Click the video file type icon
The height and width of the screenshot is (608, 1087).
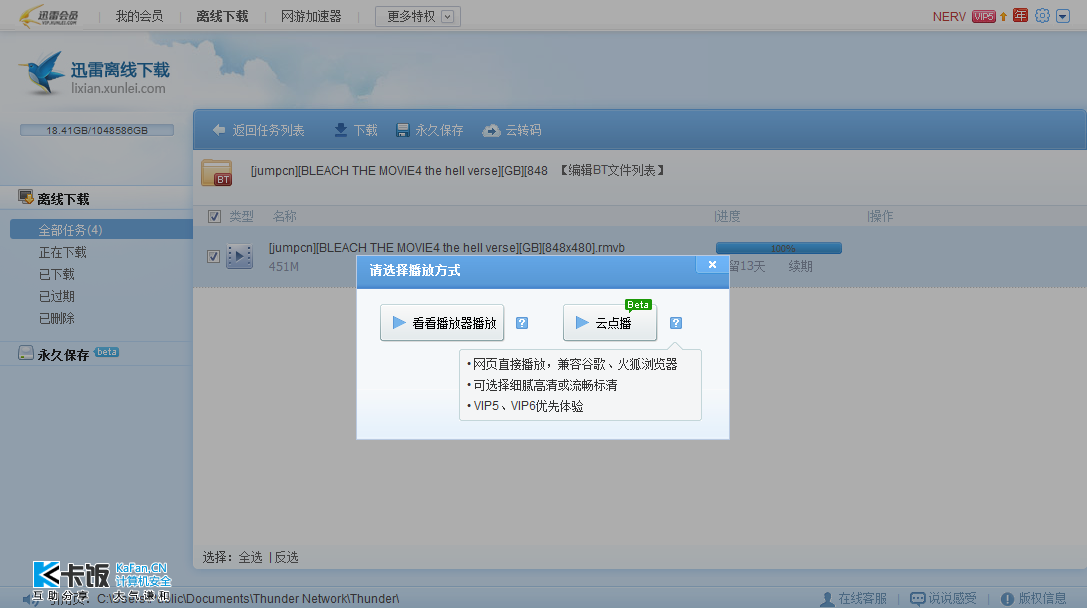click(x=240, y=256)
